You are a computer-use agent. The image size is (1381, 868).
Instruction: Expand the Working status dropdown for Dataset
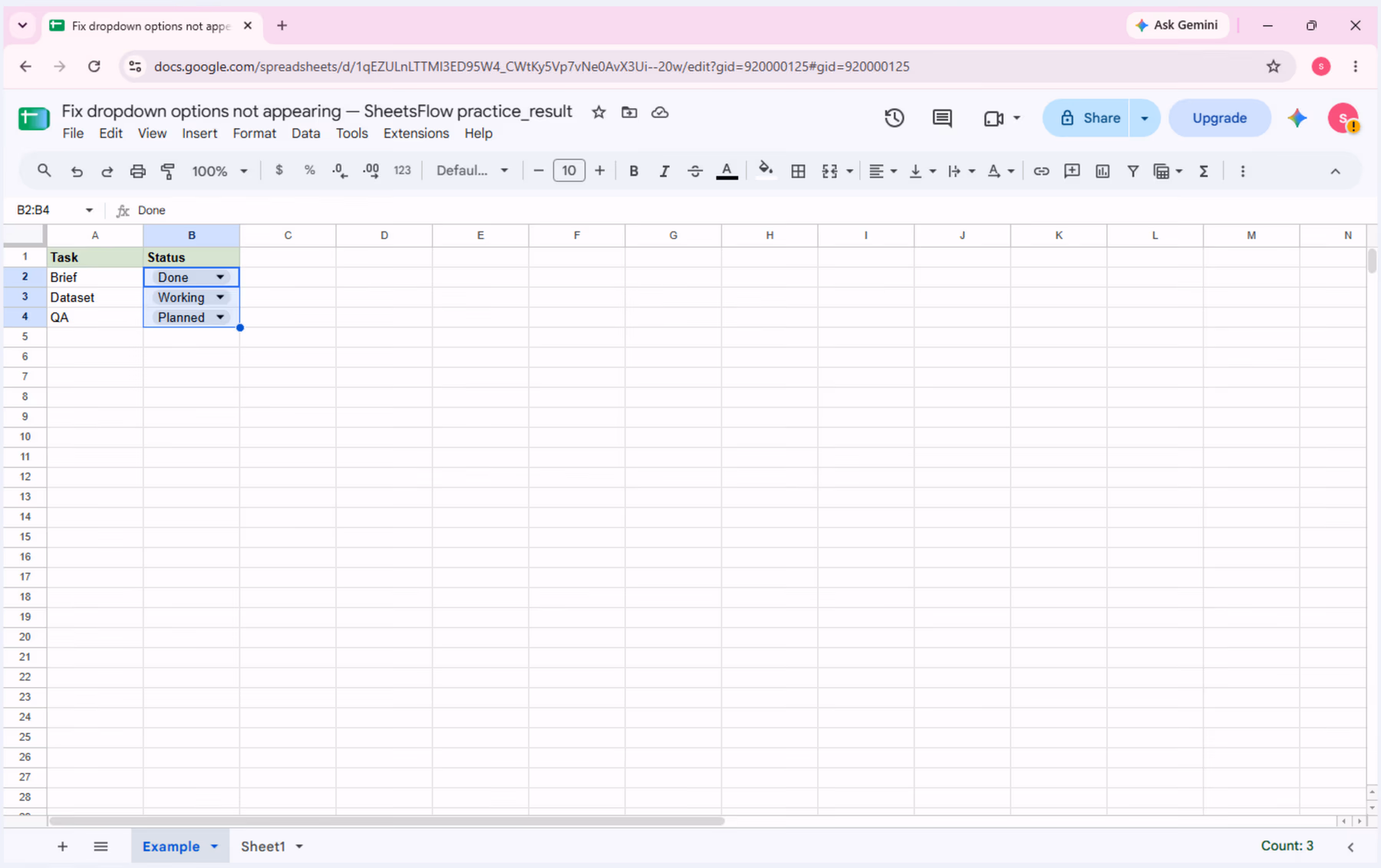[x=220, y=297]
